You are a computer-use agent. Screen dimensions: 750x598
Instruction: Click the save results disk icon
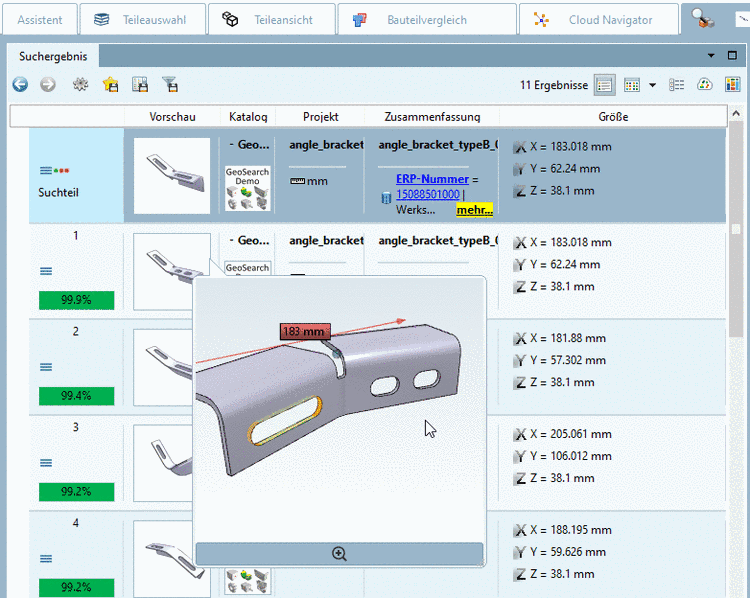pyautogui.click(x=140, y=85)
